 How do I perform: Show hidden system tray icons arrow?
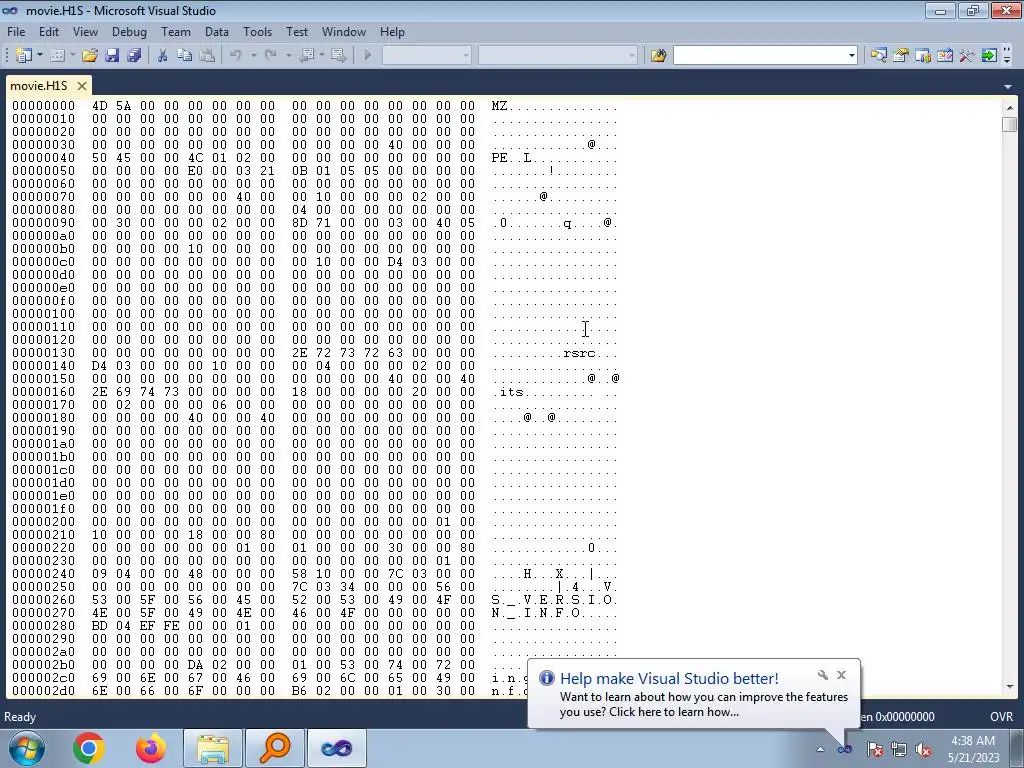pyautogui.click(x=820, y=749)
